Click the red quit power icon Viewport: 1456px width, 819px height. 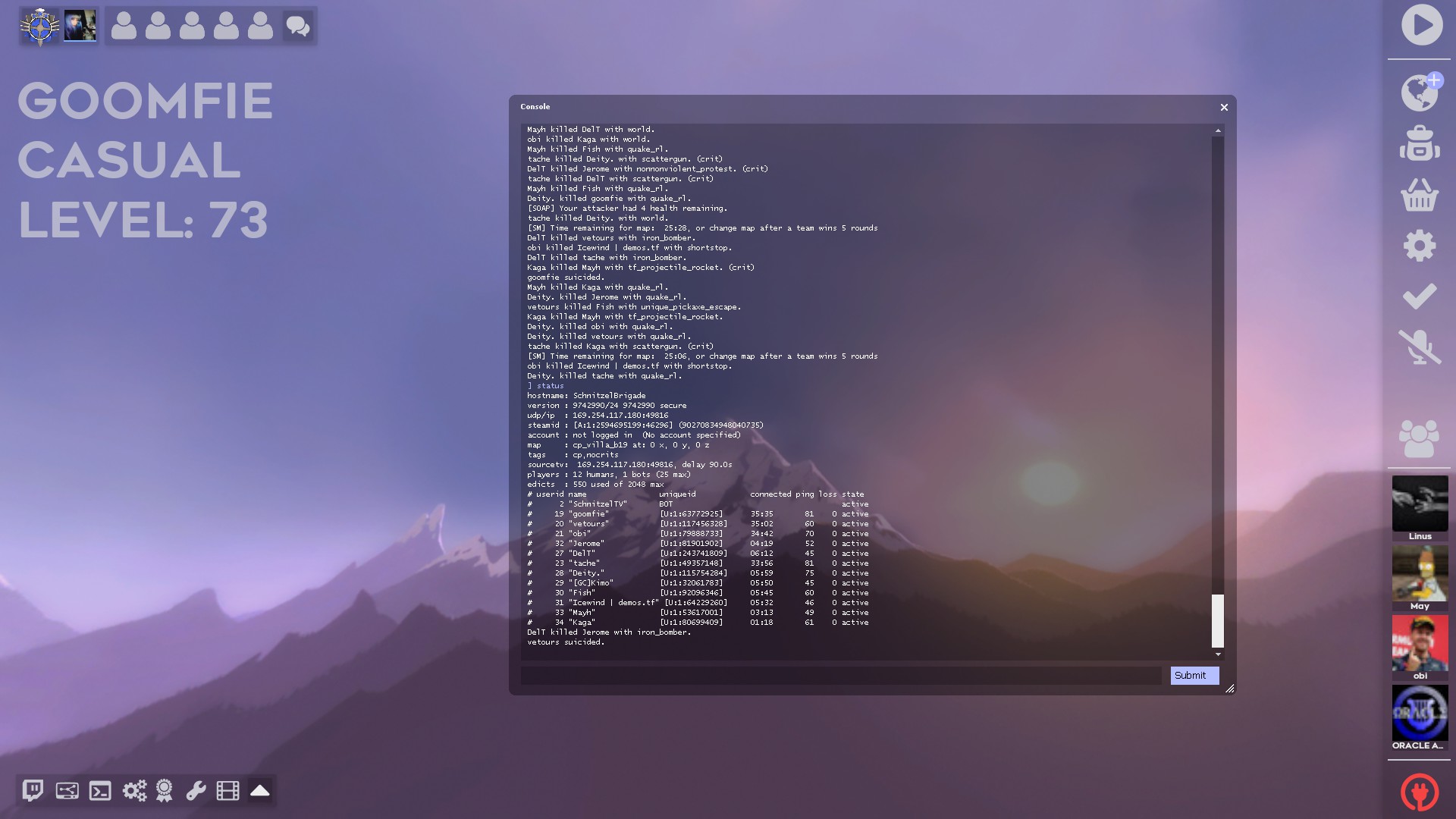[1420, 792]
